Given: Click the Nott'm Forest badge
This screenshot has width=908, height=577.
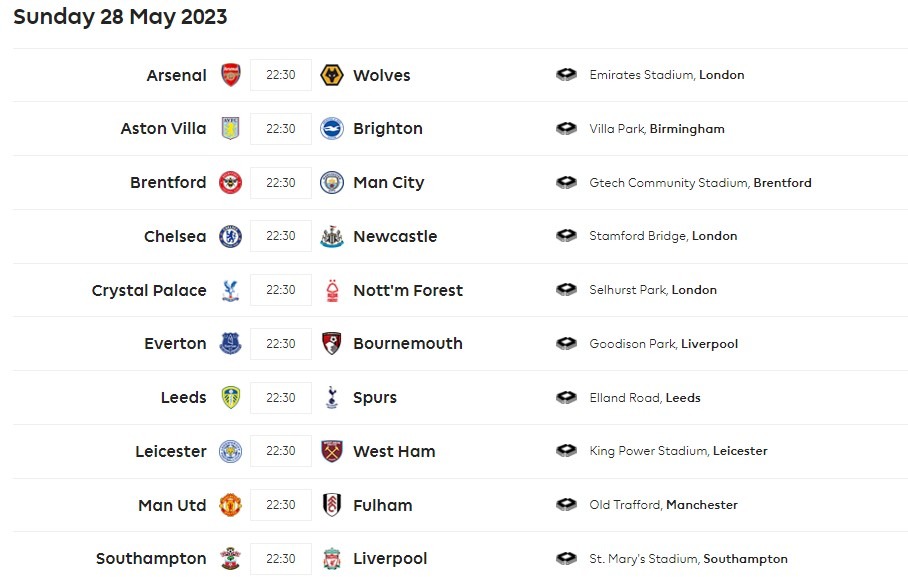Looking at the screenshot, I should 331,291.
